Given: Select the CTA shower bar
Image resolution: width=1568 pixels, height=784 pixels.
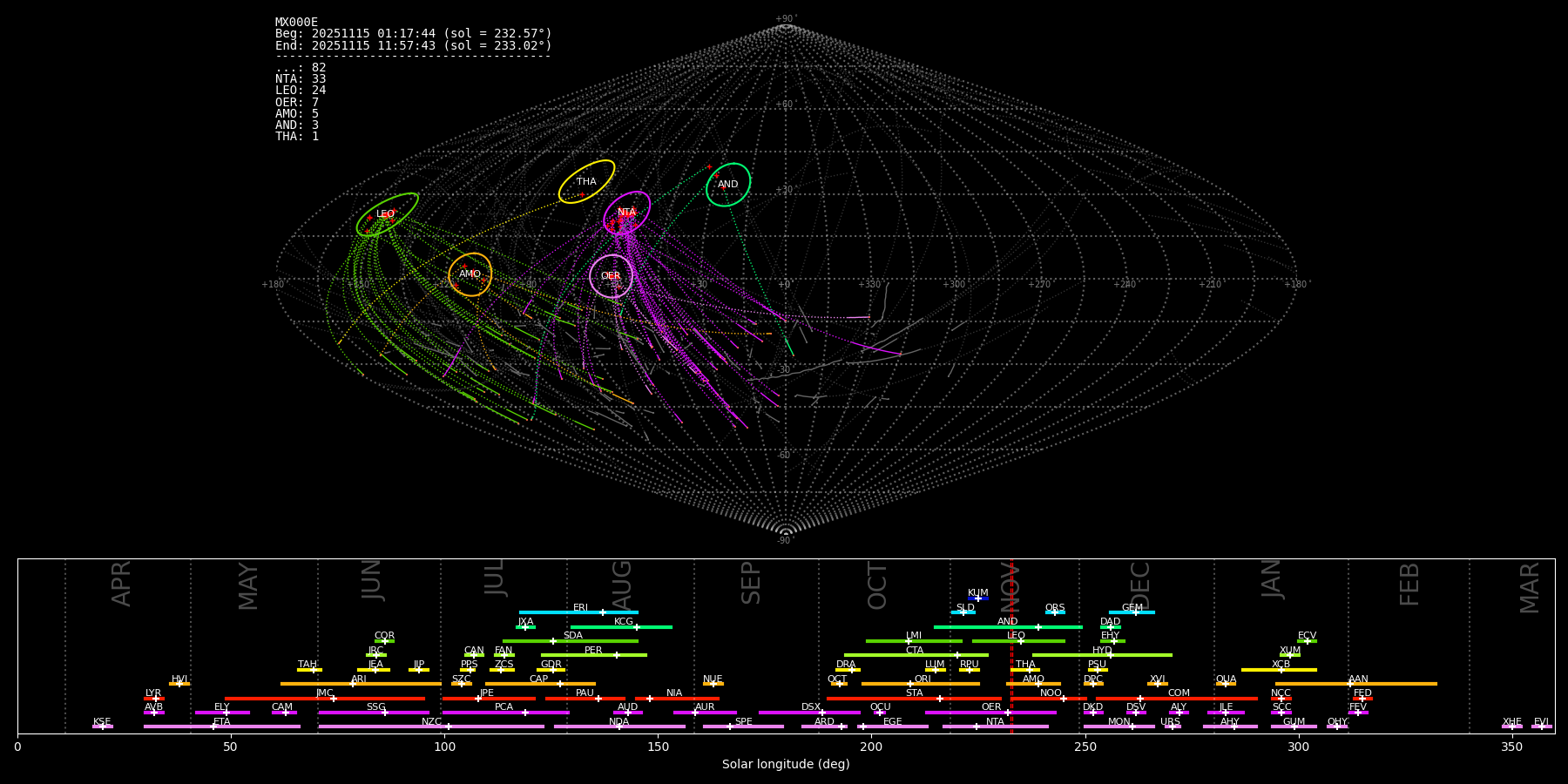Looking at the screenshot, I should pos(916,655).
